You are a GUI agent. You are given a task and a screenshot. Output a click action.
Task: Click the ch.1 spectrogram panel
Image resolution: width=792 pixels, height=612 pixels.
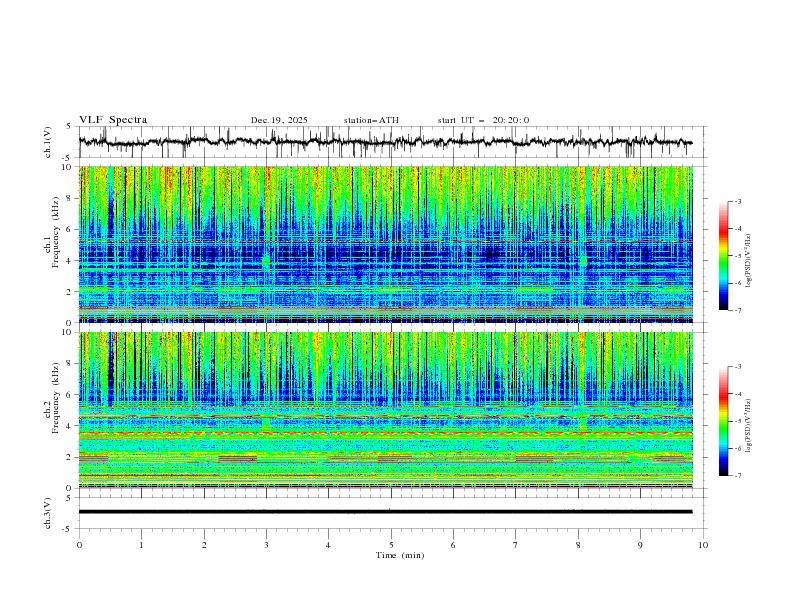[x=385, y=244]
